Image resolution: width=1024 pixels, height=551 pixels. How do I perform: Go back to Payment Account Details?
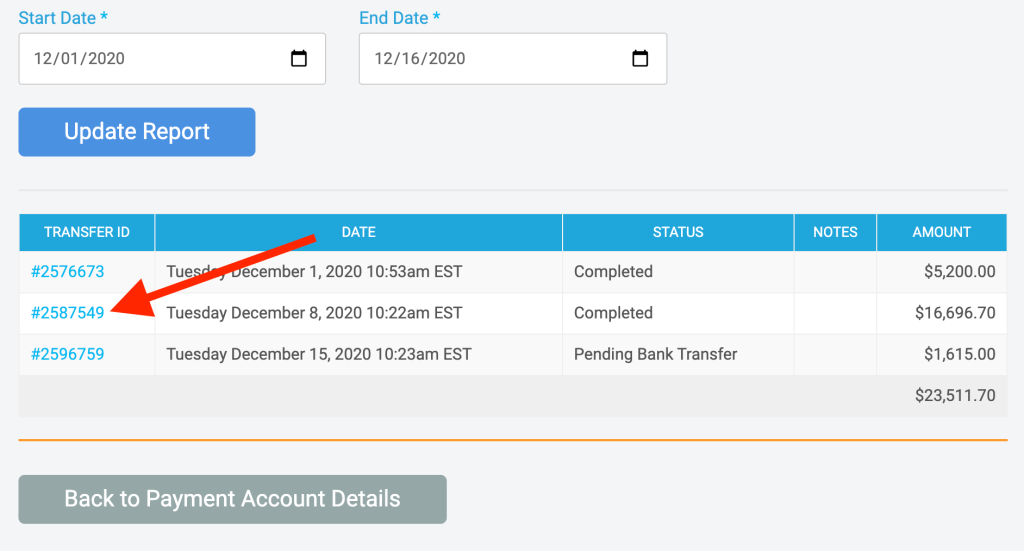click(232, 499)
